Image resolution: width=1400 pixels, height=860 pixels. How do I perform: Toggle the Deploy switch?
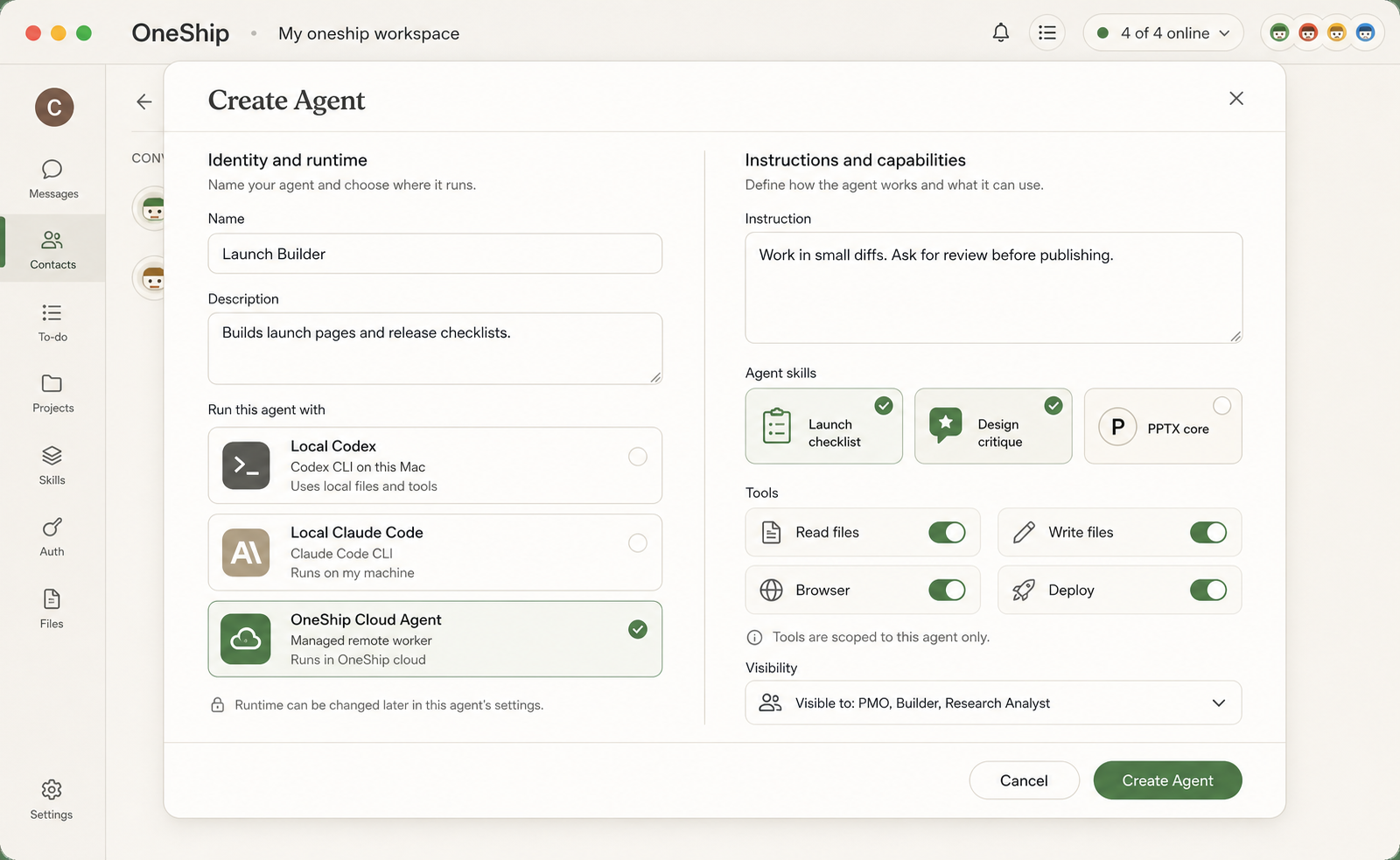point(1208,591)
